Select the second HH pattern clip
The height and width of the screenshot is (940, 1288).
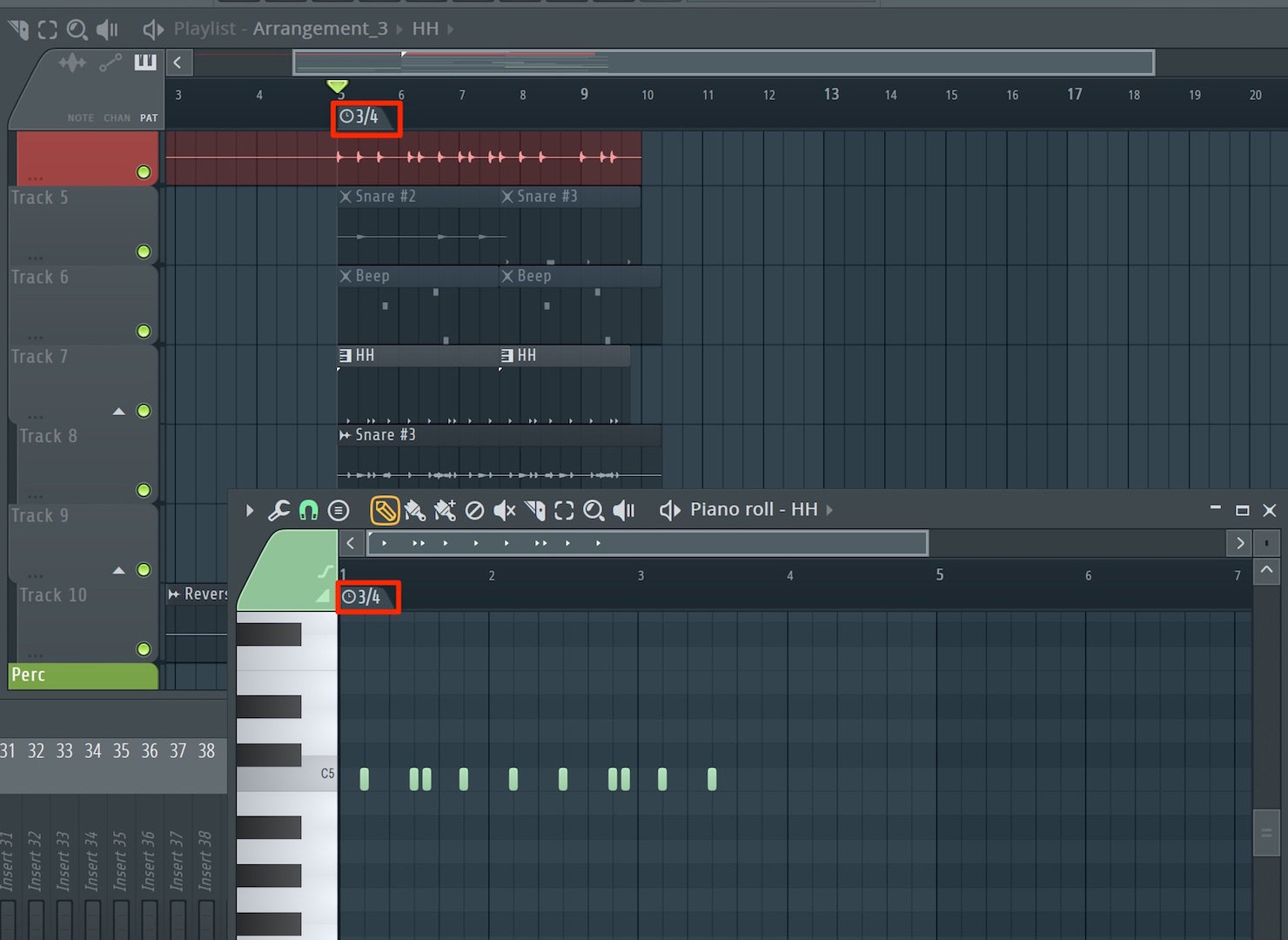point(564,385)
